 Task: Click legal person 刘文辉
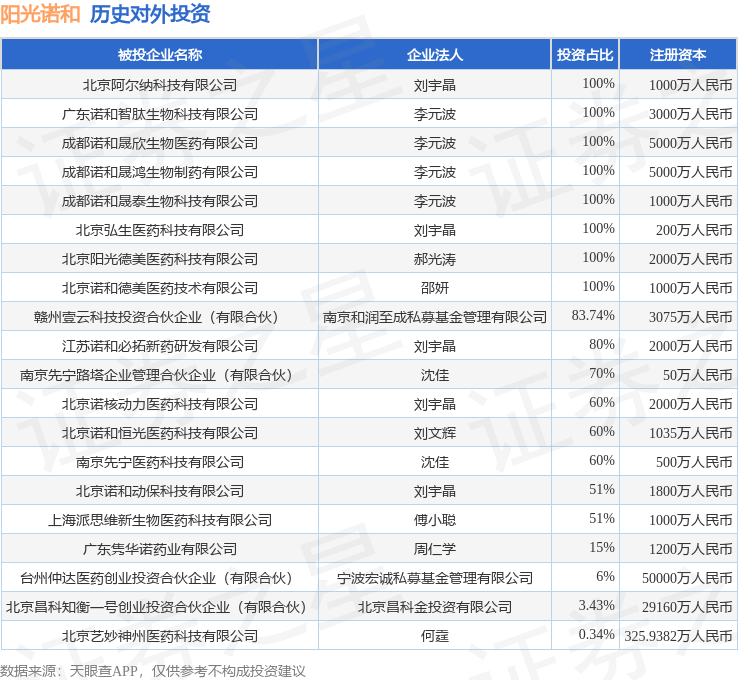(434, 433)
